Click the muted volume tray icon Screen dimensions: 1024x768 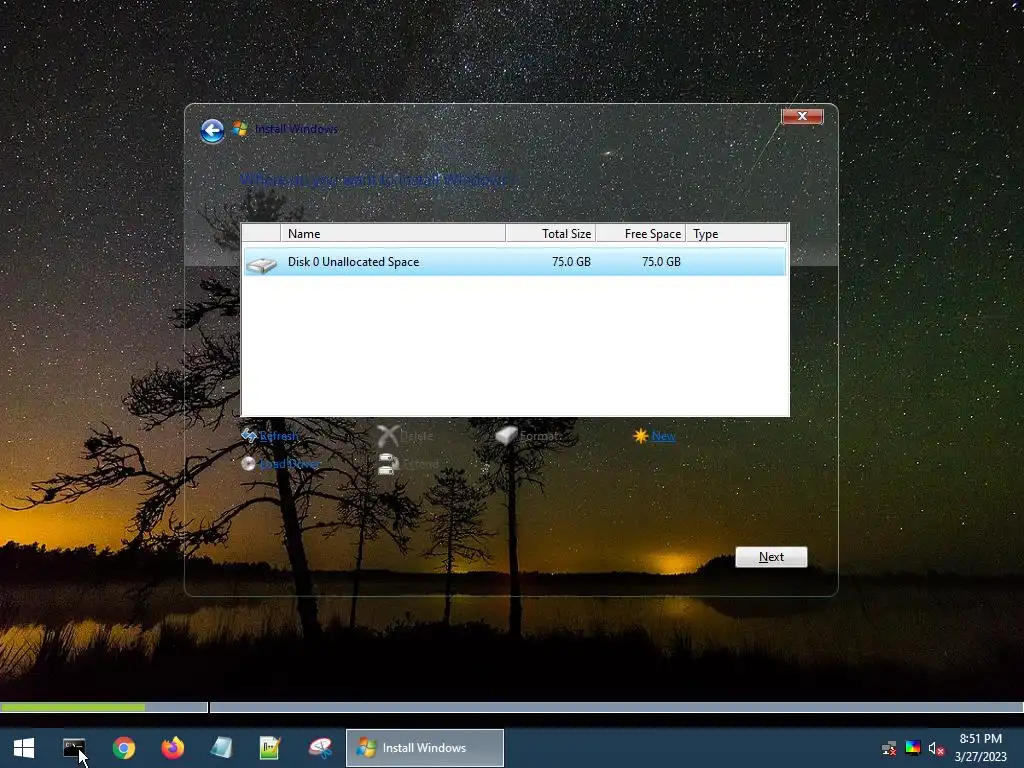coord(936,748)
